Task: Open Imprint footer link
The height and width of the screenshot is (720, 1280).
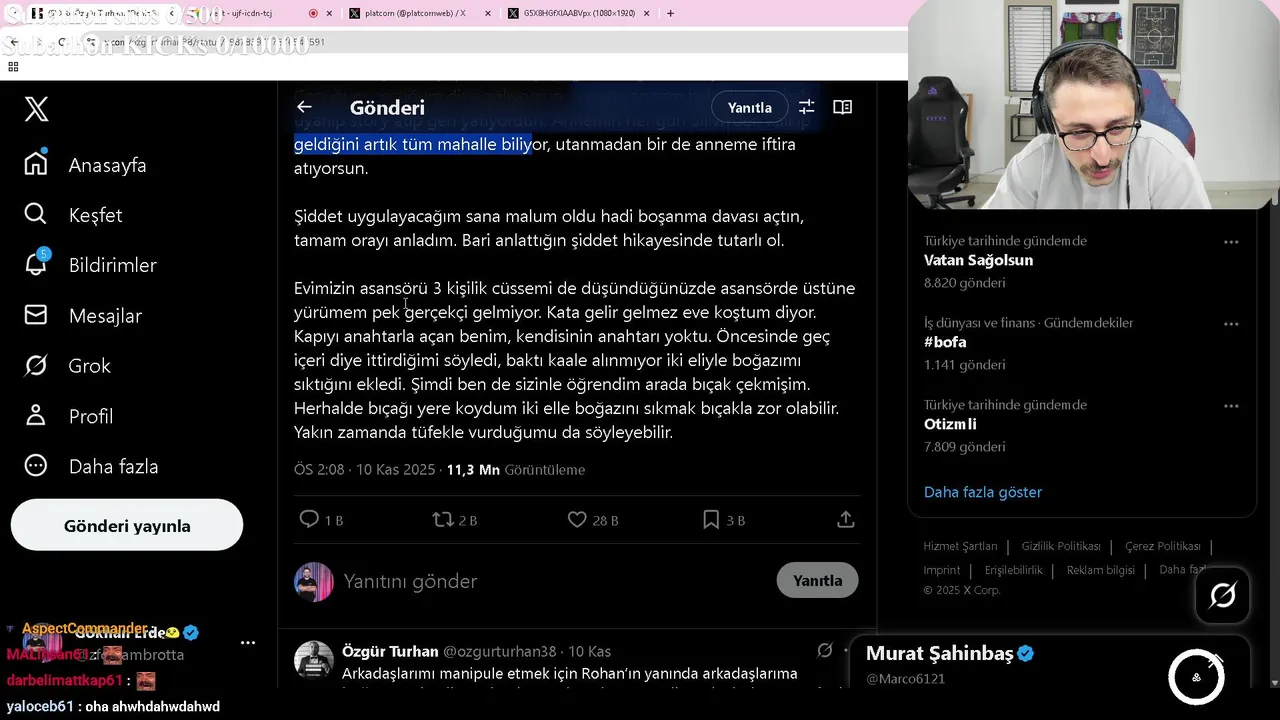Action: (942, 570)
